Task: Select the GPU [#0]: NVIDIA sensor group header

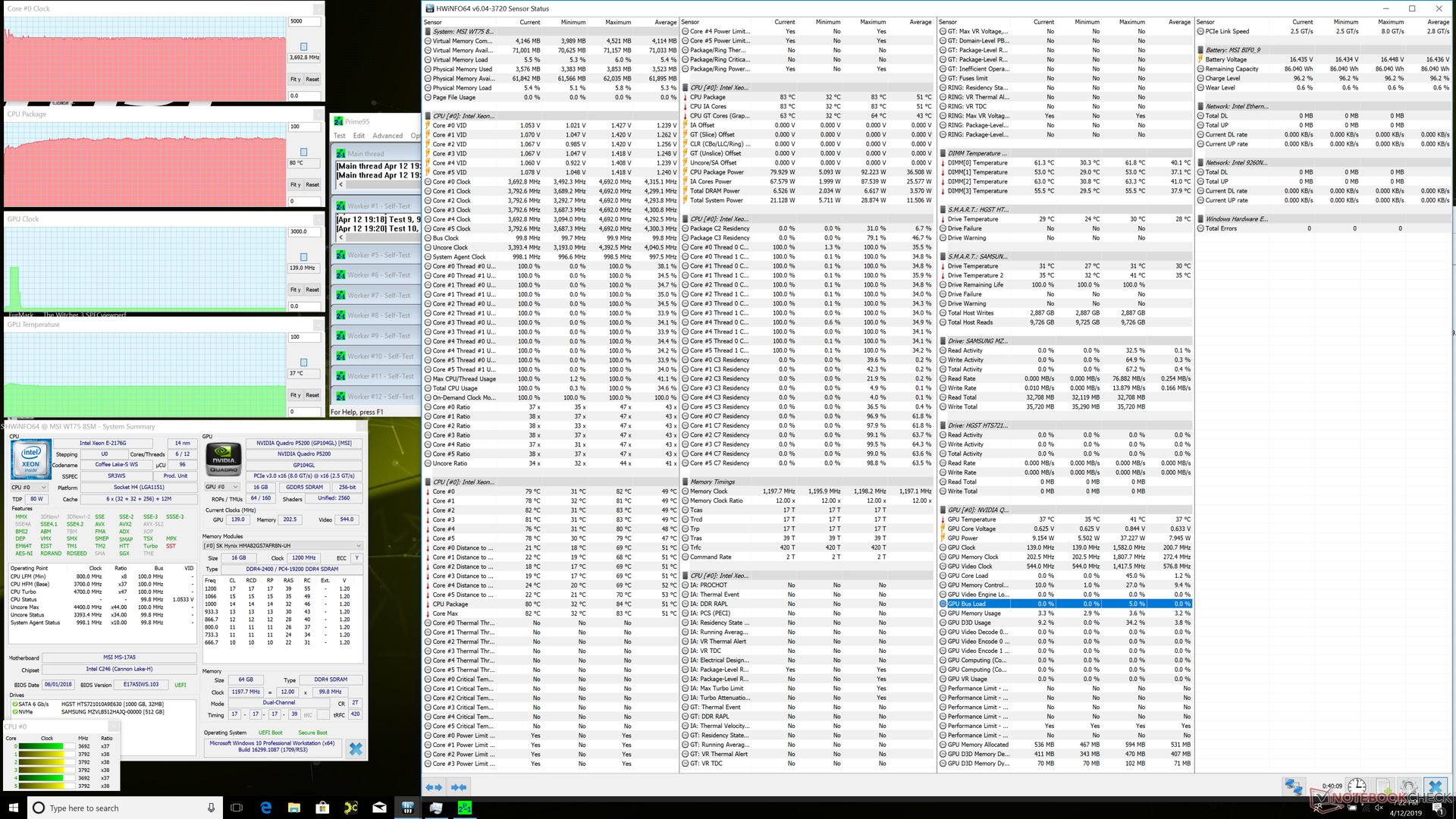Action: [x=1065, y=510]
